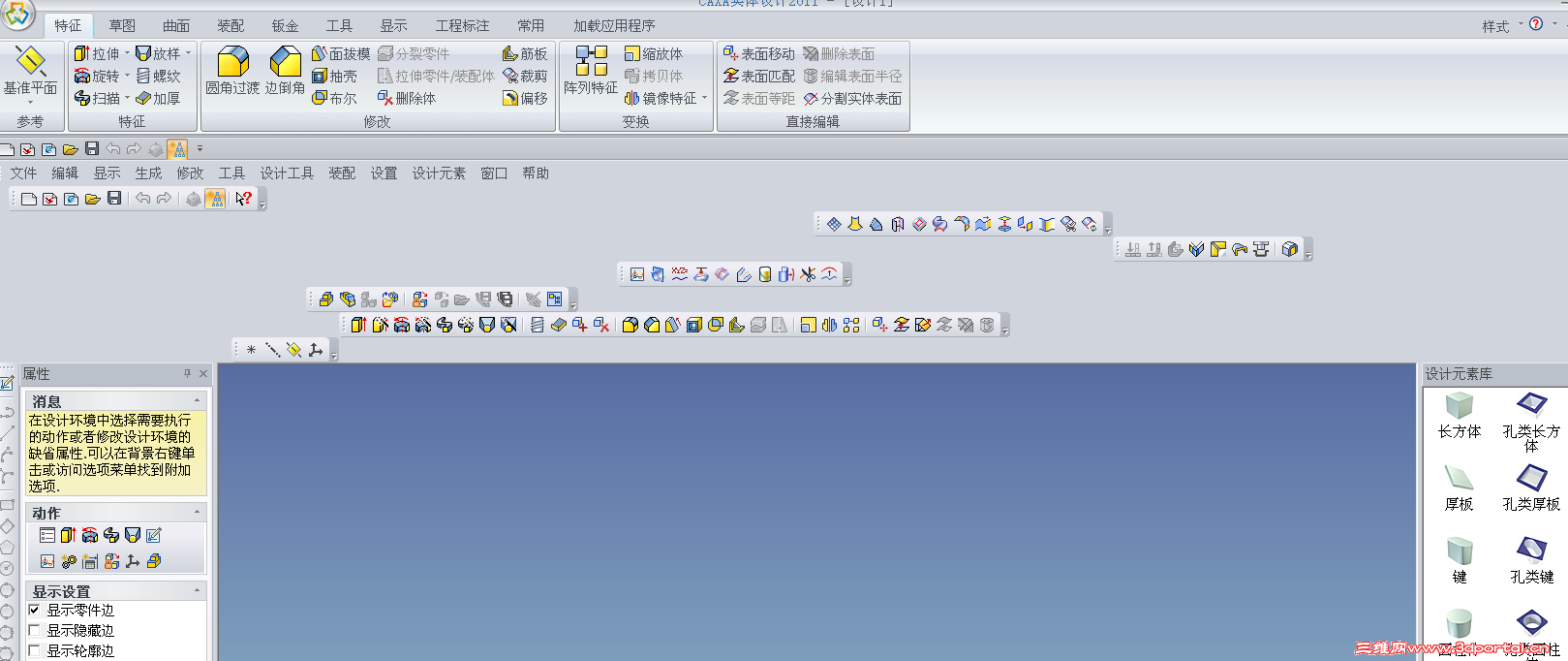Open the 扫描 dropdown arrow
This screenshot has height=661, width=1568.
(126, 98)
